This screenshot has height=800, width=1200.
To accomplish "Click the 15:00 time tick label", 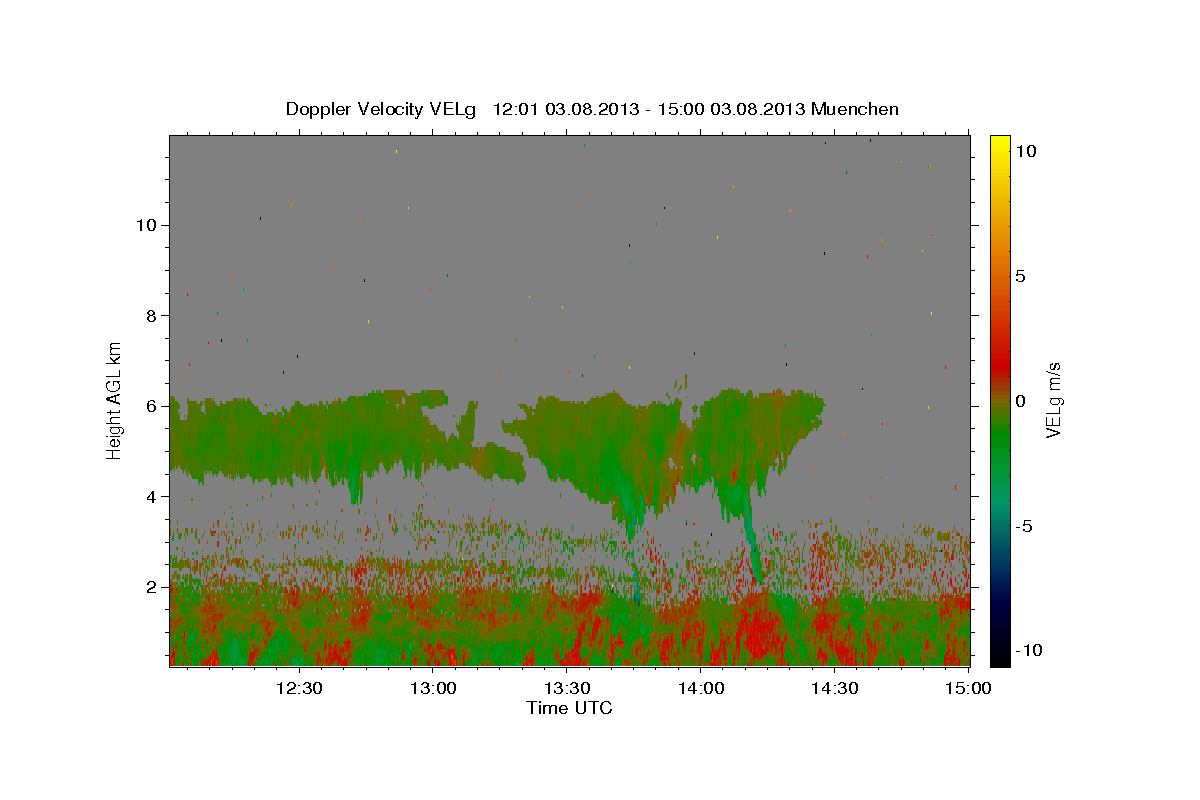I will 968,688.
